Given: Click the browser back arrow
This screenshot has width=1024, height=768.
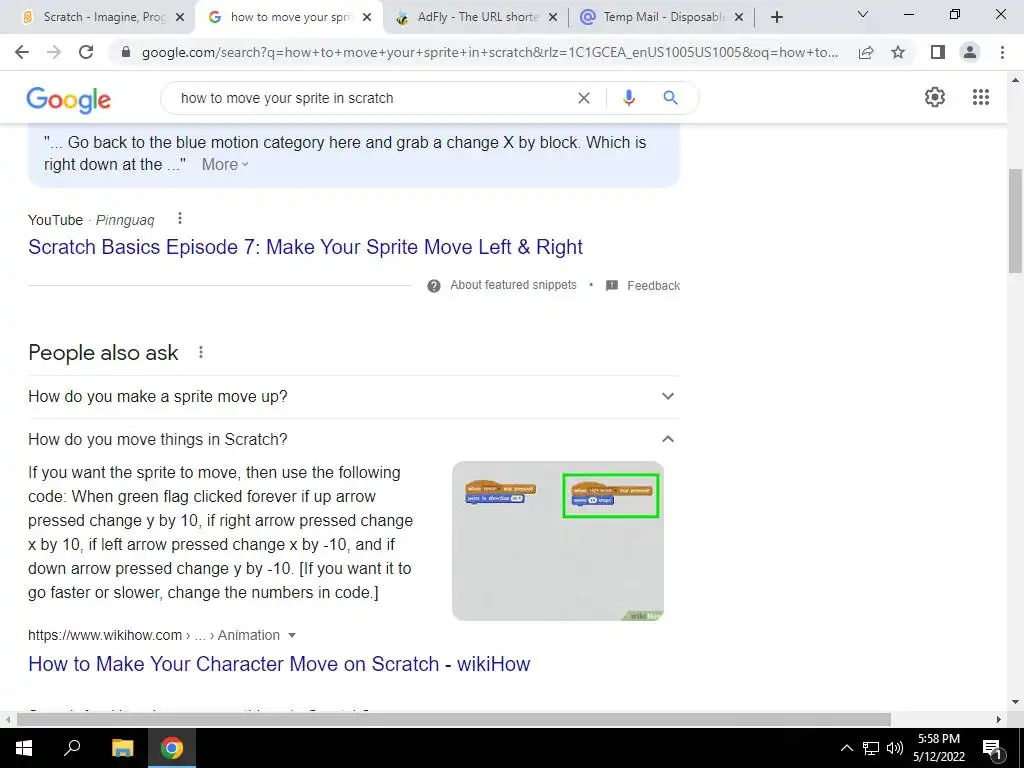Looking at the screenshot, I should tap(22, 52).
